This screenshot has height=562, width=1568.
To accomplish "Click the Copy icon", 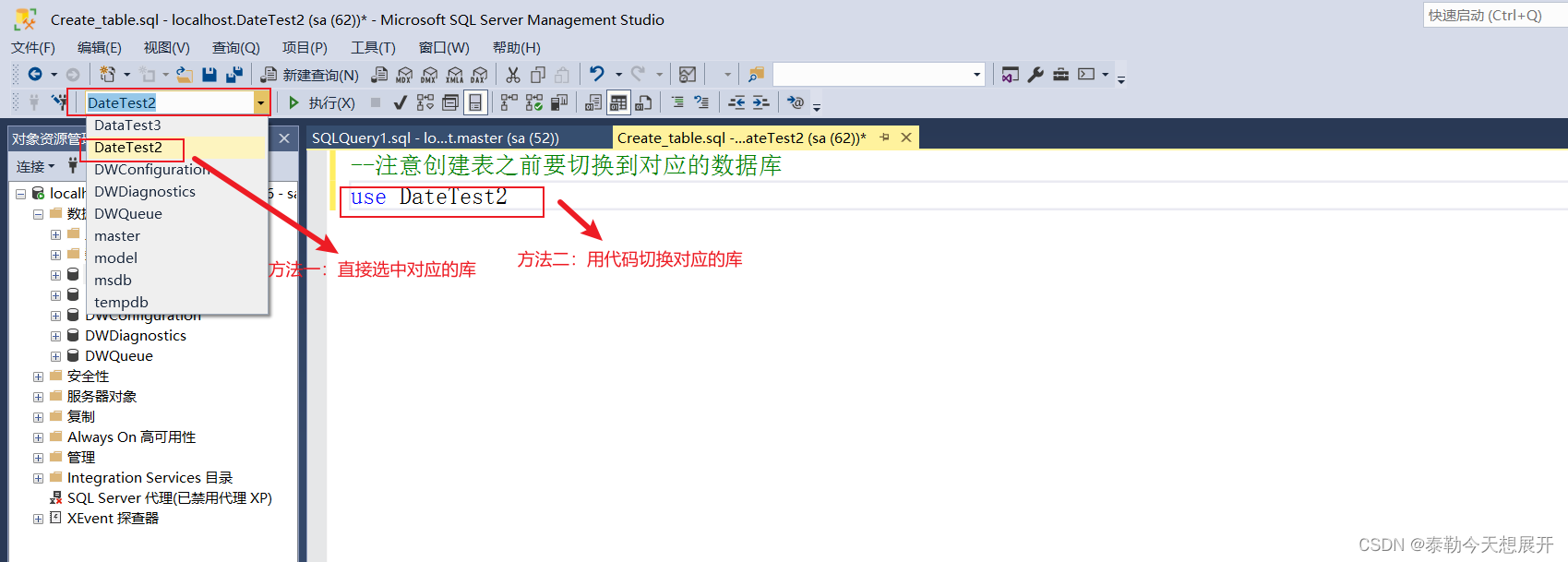I will pyautogui.click(x=538, y=75).
